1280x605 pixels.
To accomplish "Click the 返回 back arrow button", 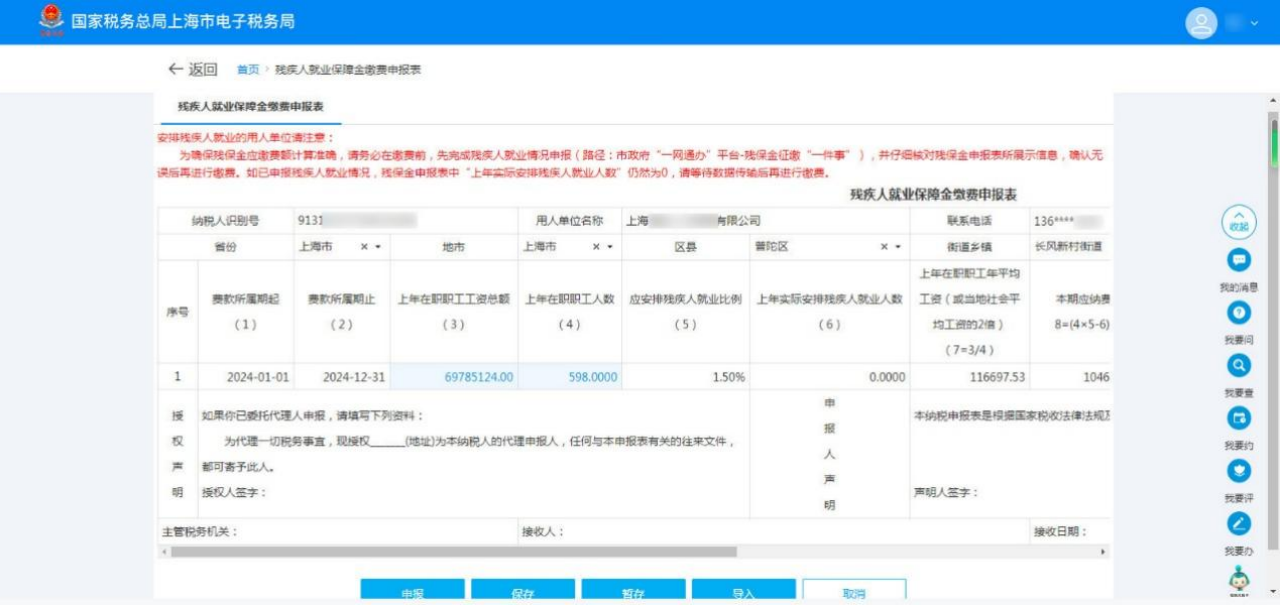I will click(x=192, y=69).
